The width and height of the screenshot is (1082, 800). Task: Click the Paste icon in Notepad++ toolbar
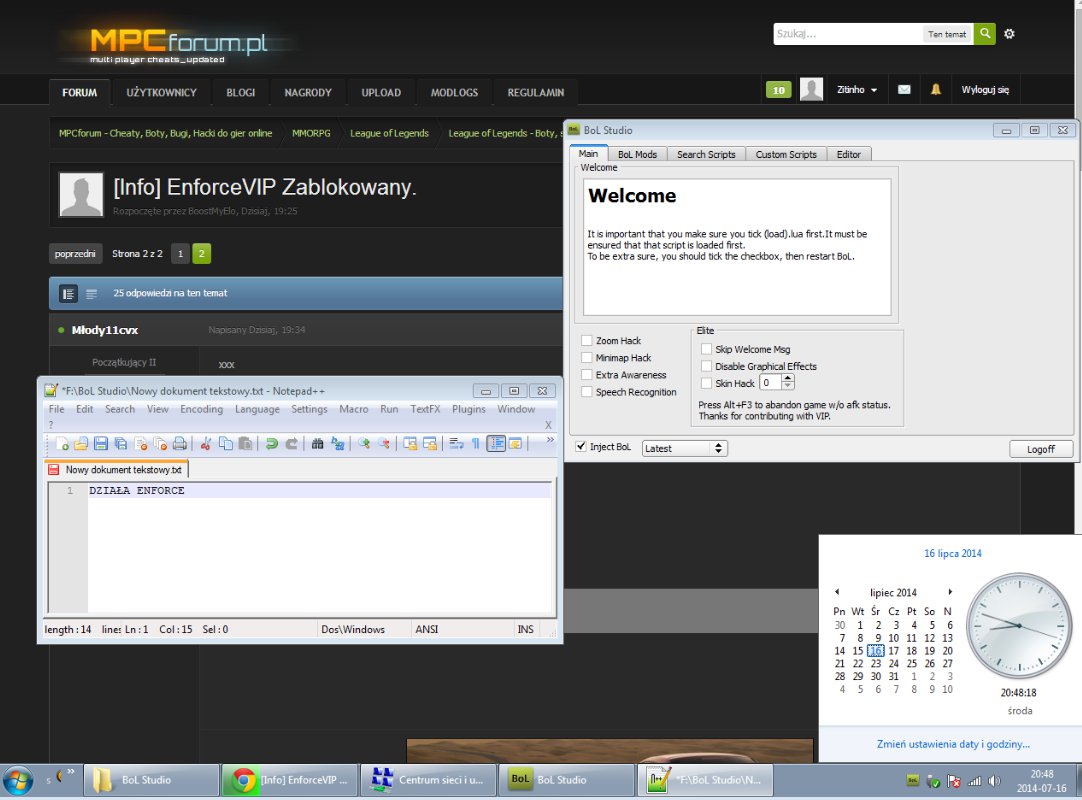pyautogui.click(x=245, y=443)
